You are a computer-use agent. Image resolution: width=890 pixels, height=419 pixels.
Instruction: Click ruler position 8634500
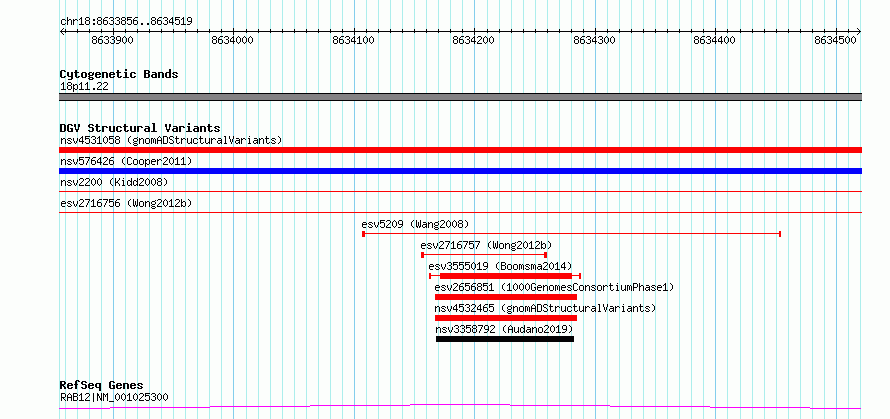pos(836,40)
